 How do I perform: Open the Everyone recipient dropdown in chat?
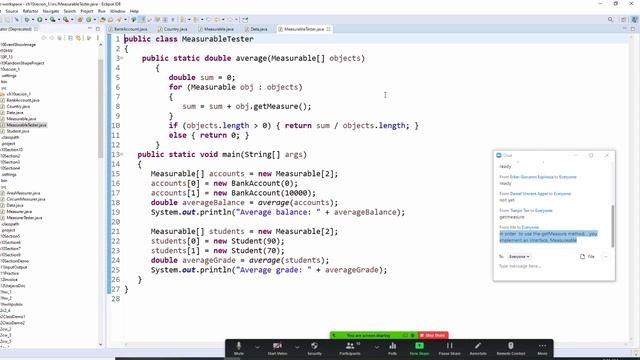point(519,257)
